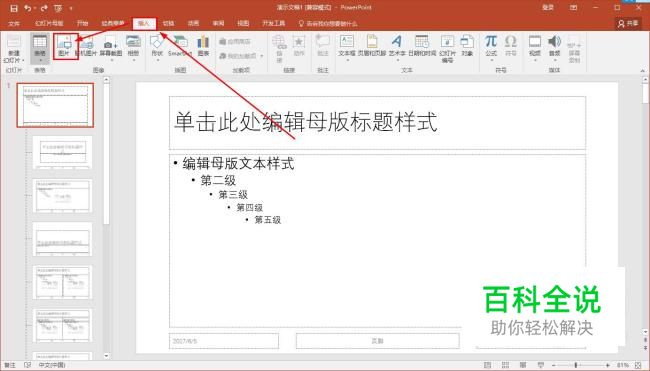The image size is (650, 371).
Task: Click the Screen Recording (屏幕录制) button
Action: 575,49
